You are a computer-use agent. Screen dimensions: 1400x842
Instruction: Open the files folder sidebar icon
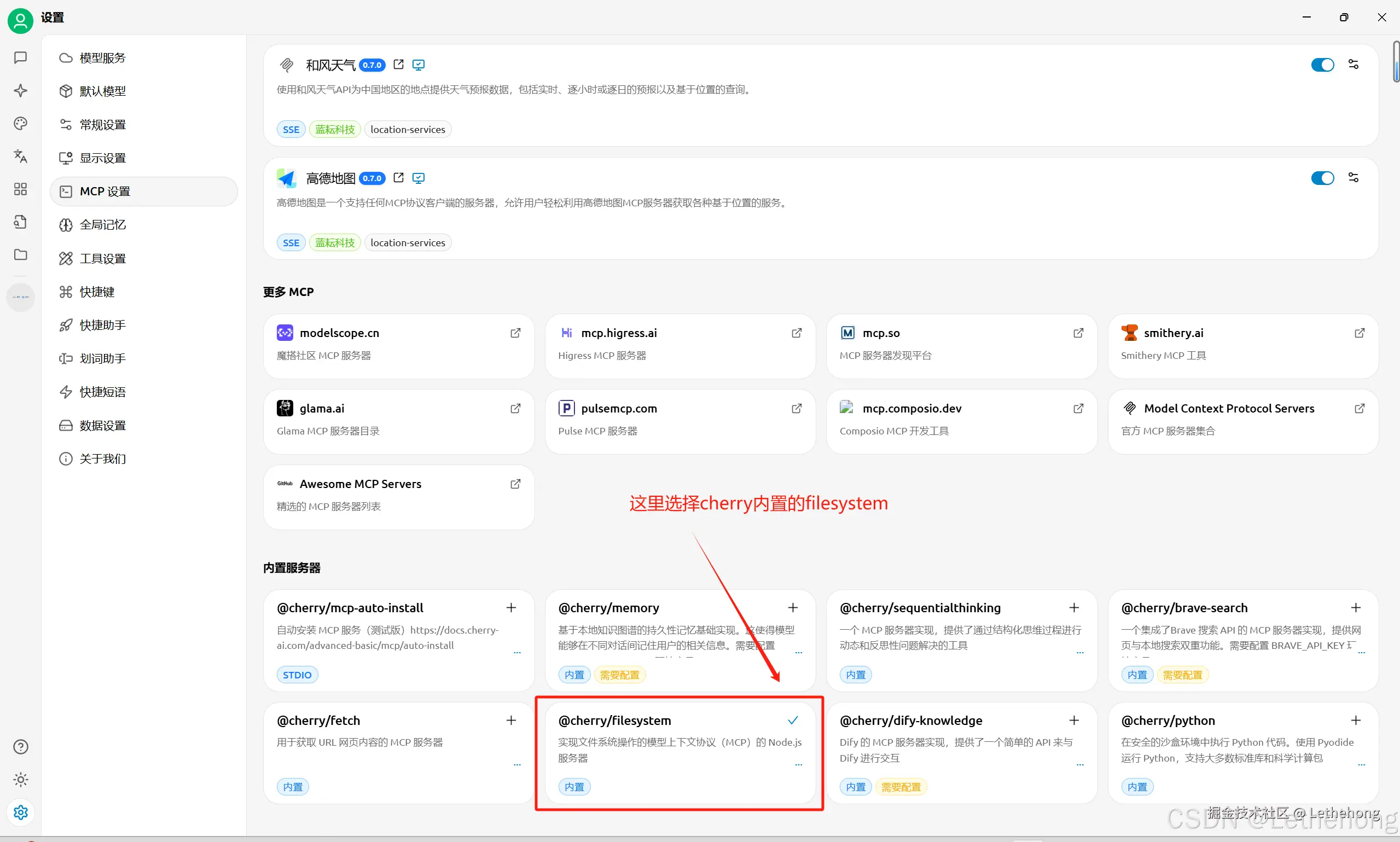tap(20, 254)
